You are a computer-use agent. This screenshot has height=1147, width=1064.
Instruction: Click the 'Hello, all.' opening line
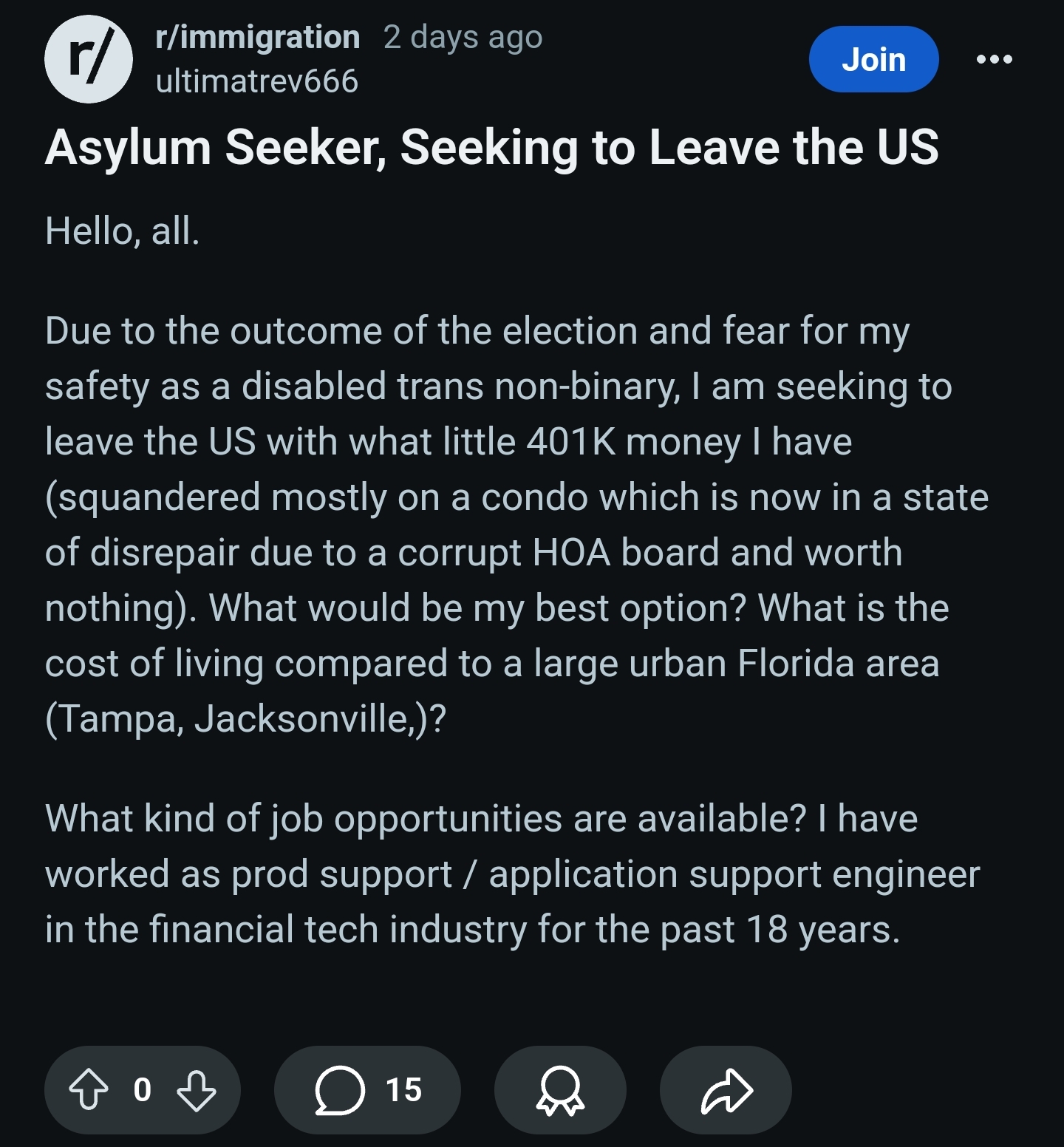point(123,231)
